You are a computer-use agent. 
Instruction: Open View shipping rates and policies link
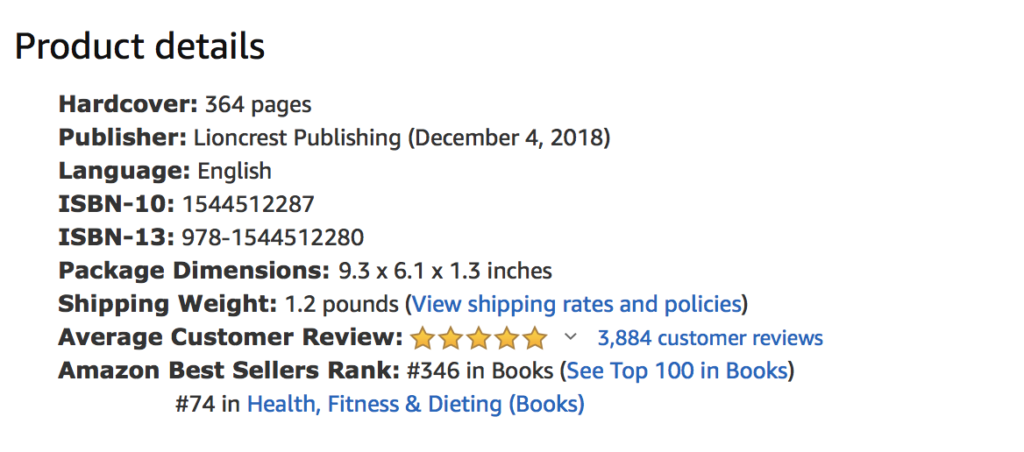tap(576, 303)
